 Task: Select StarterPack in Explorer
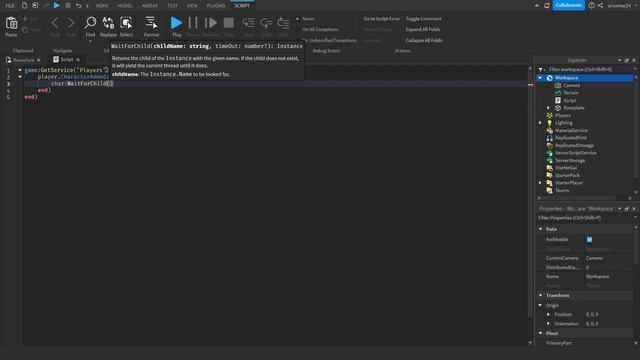[567, 175]
